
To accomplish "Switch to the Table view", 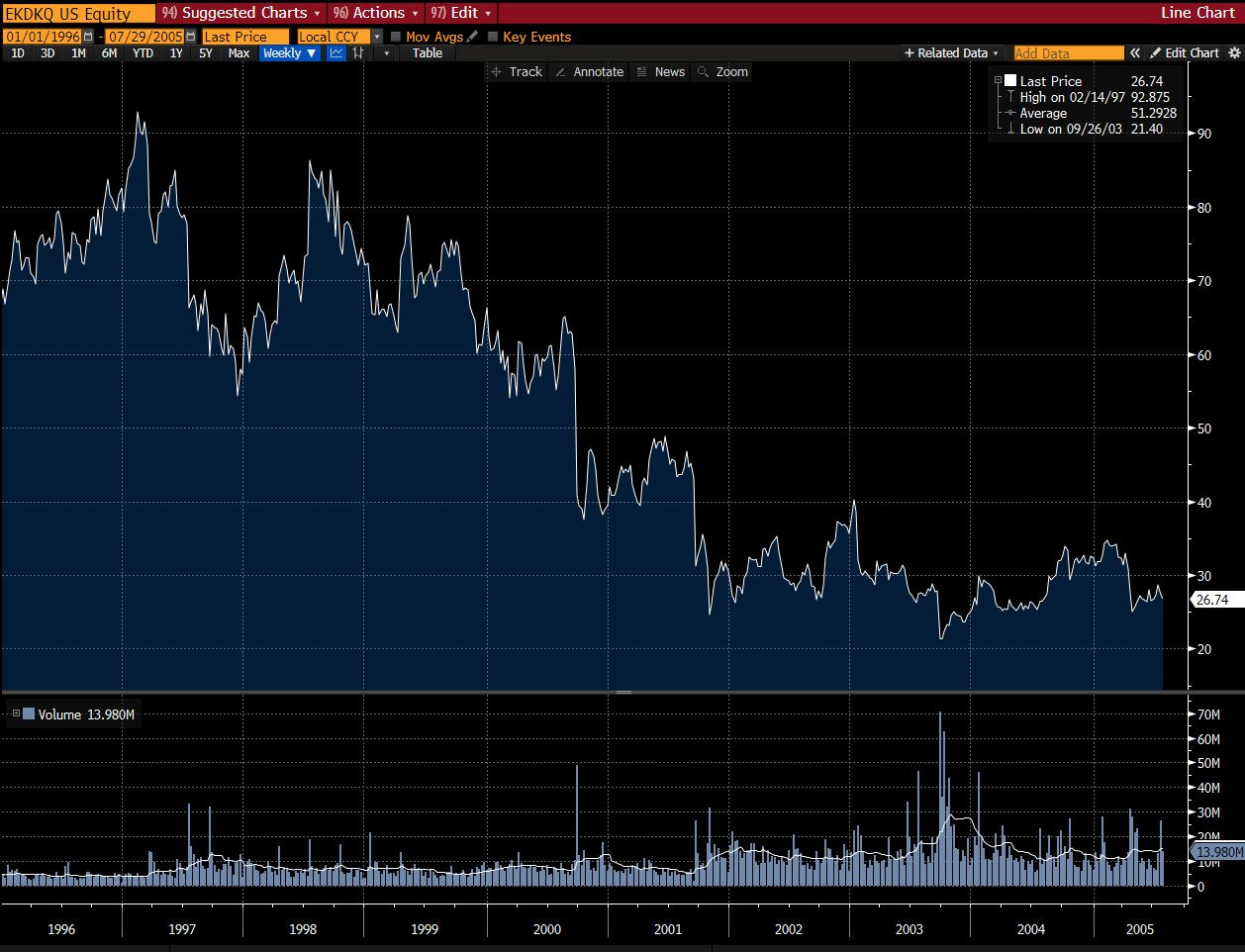I will [x=428, y=53].
